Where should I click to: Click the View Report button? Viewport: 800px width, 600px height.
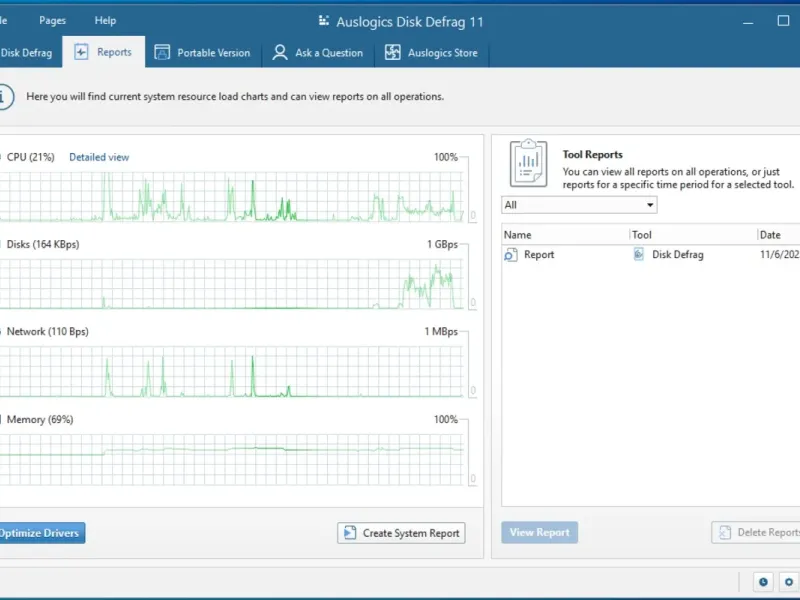coord(539,533)
